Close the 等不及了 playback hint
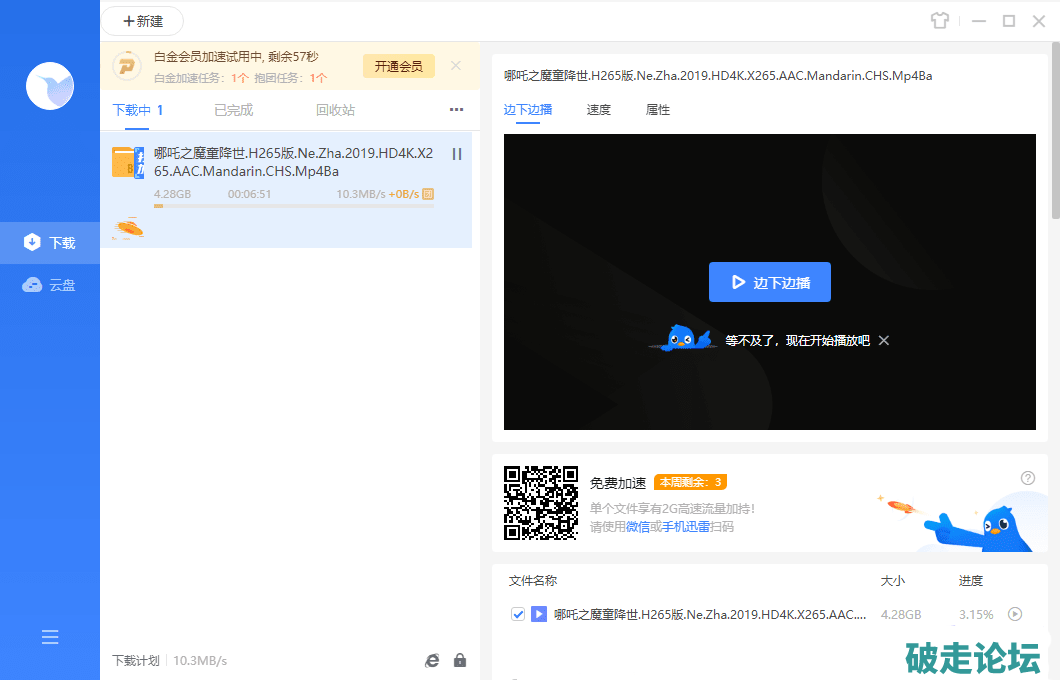This screenshot has width=1060, height=680. [x=884, y=340]
